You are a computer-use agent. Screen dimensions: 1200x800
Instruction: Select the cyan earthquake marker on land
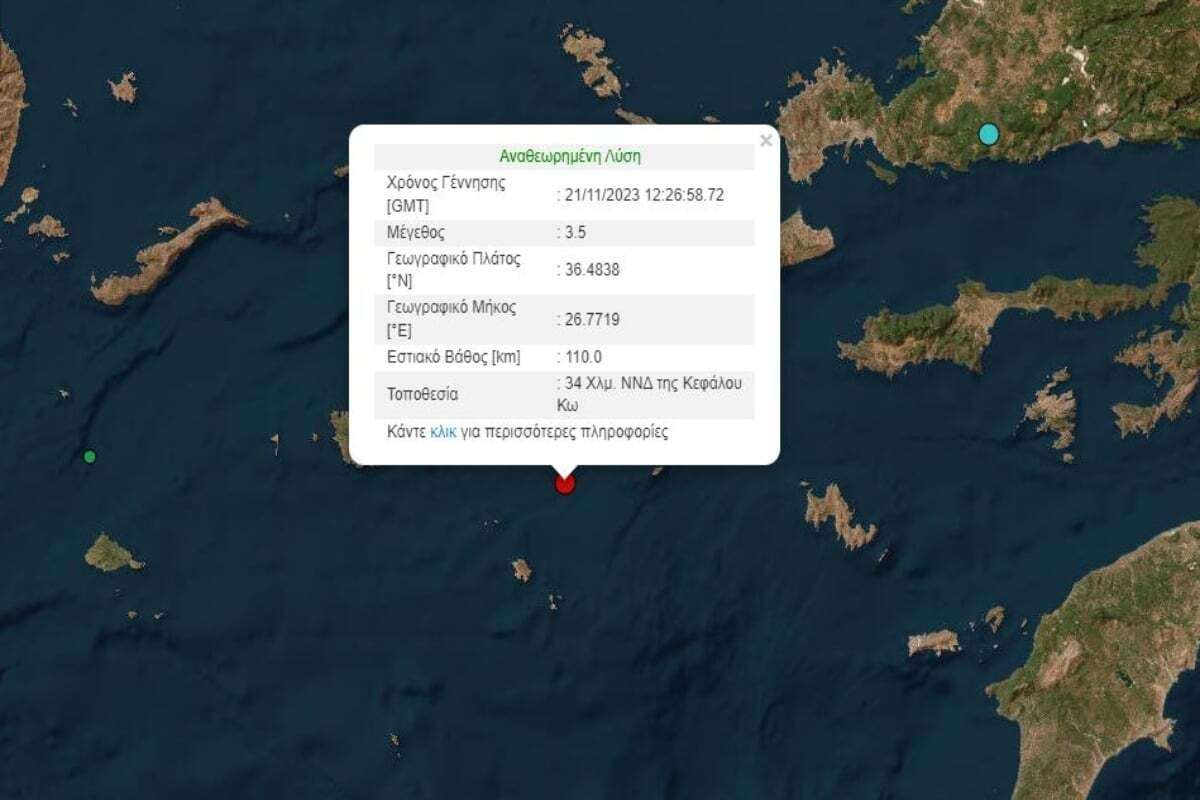click(x=989, y=134)
